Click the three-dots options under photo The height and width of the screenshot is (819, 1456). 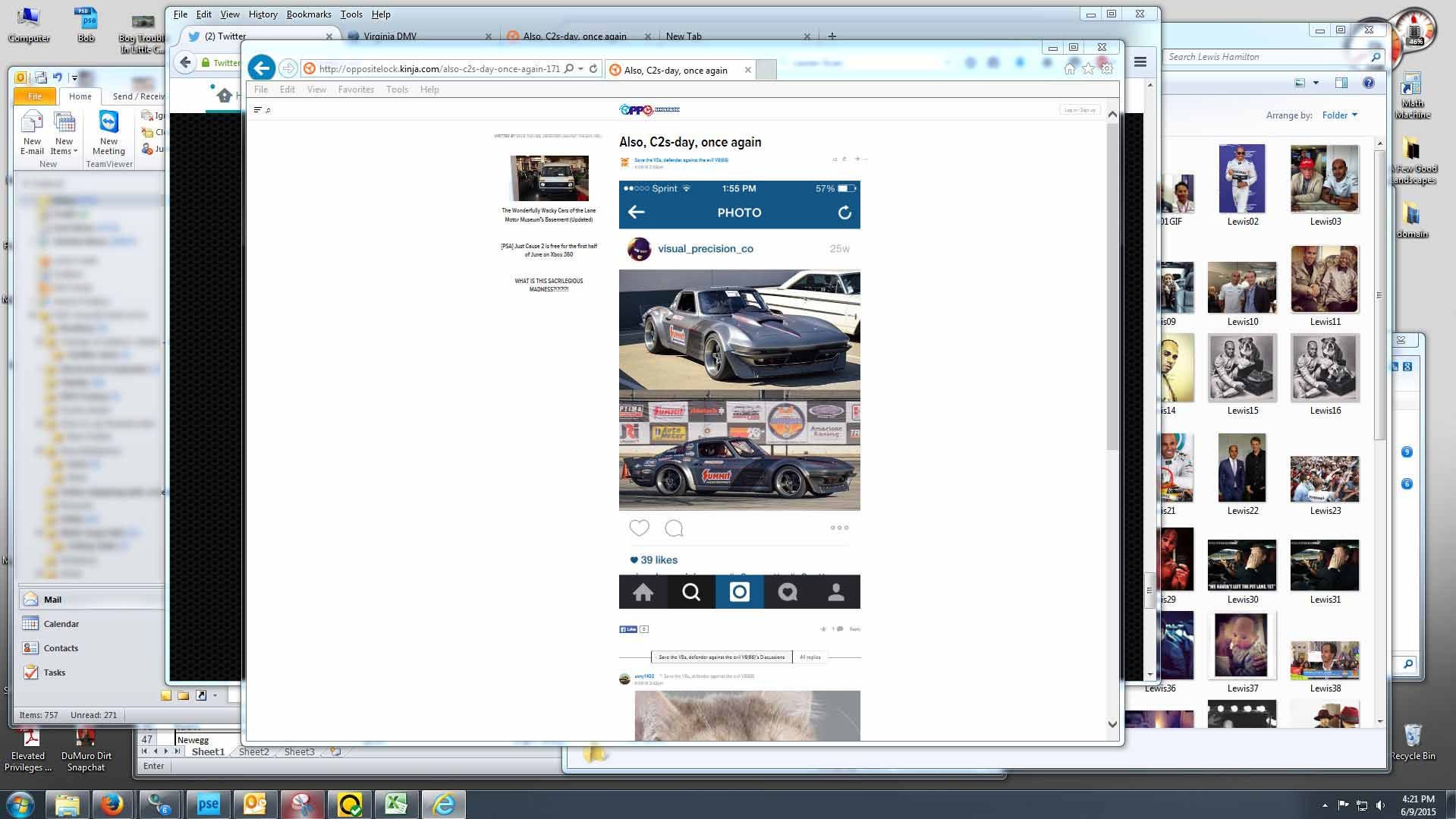point(839,528)
